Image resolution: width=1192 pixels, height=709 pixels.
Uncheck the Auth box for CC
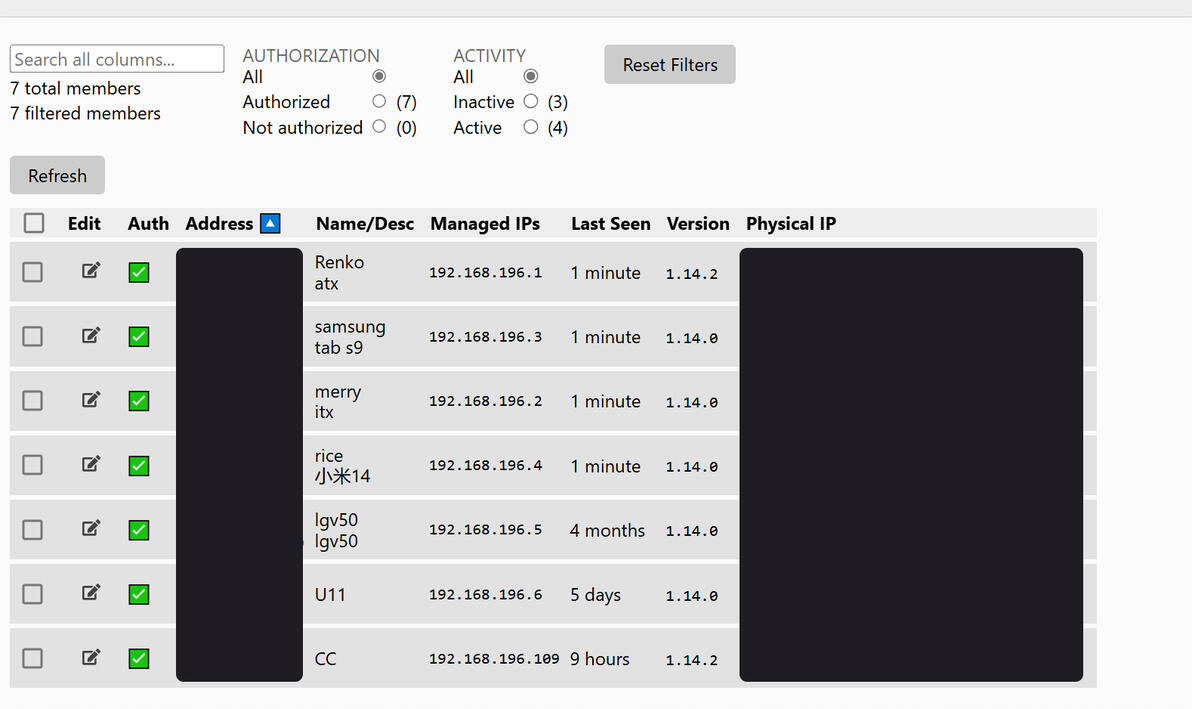(139, 658)
